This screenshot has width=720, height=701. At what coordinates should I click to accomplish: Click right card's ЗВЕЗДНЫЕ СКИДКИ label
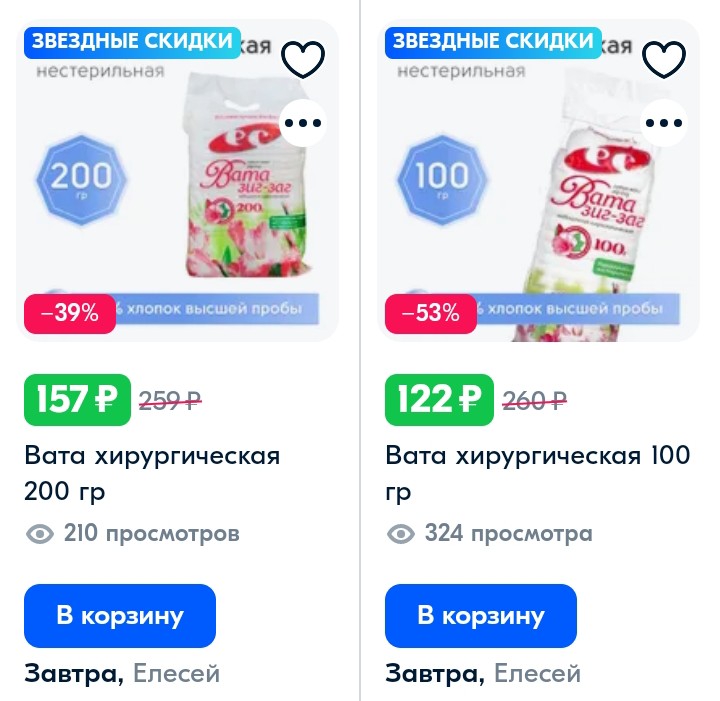click(x=493, y=42)
